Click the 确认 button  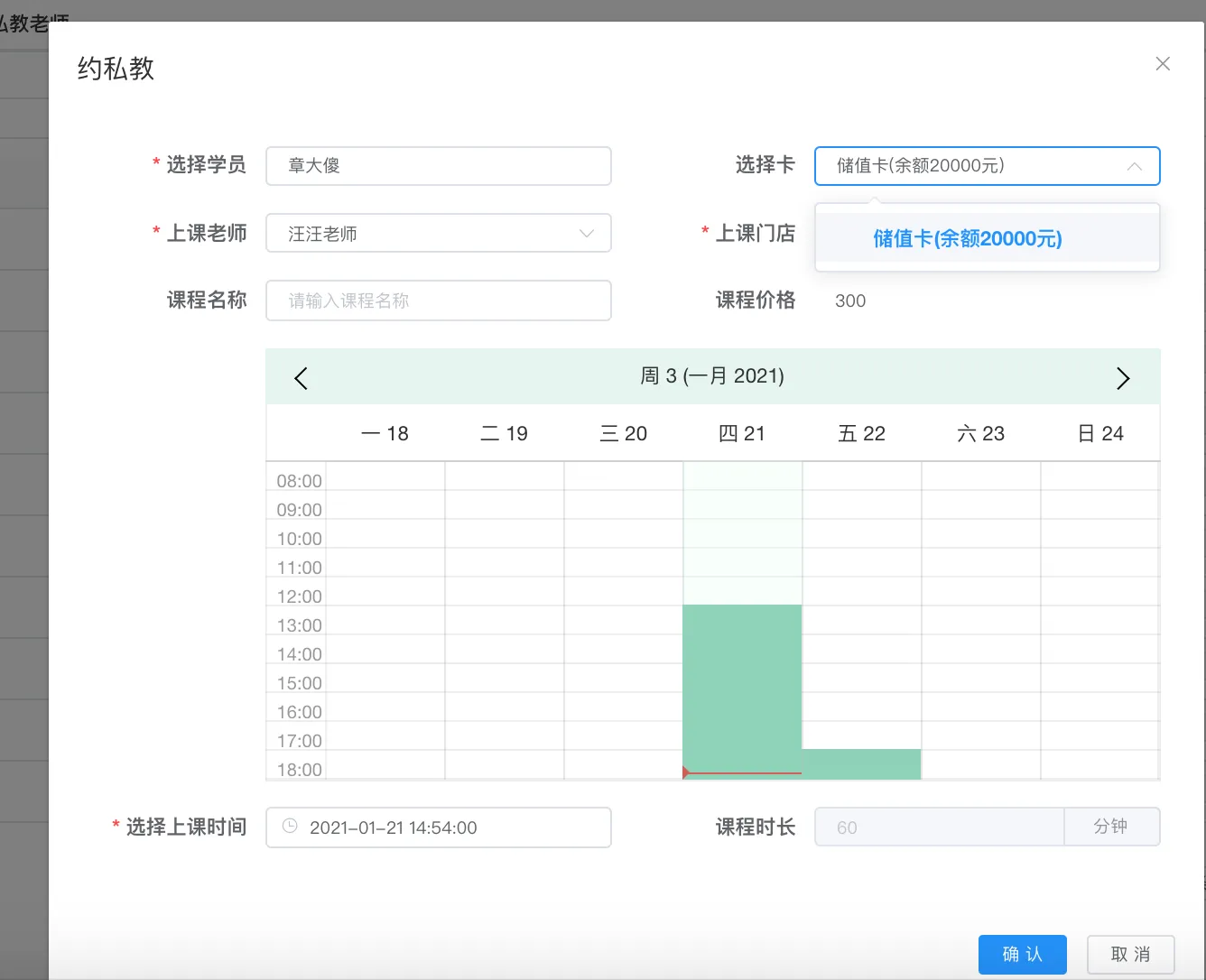pos(1022,954)
